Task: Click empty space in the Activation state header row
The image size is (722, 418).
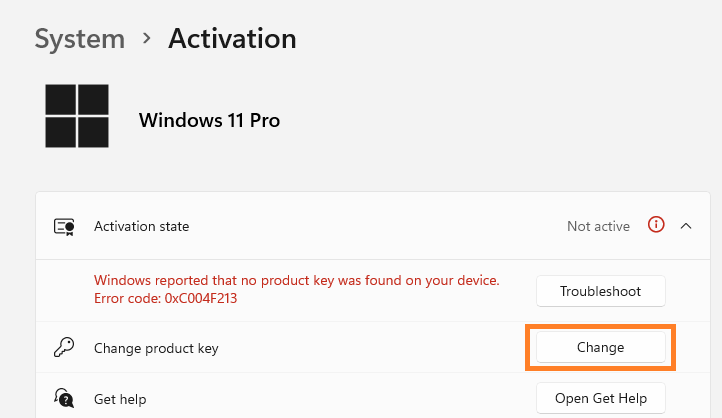Action: tap(368, 226)
